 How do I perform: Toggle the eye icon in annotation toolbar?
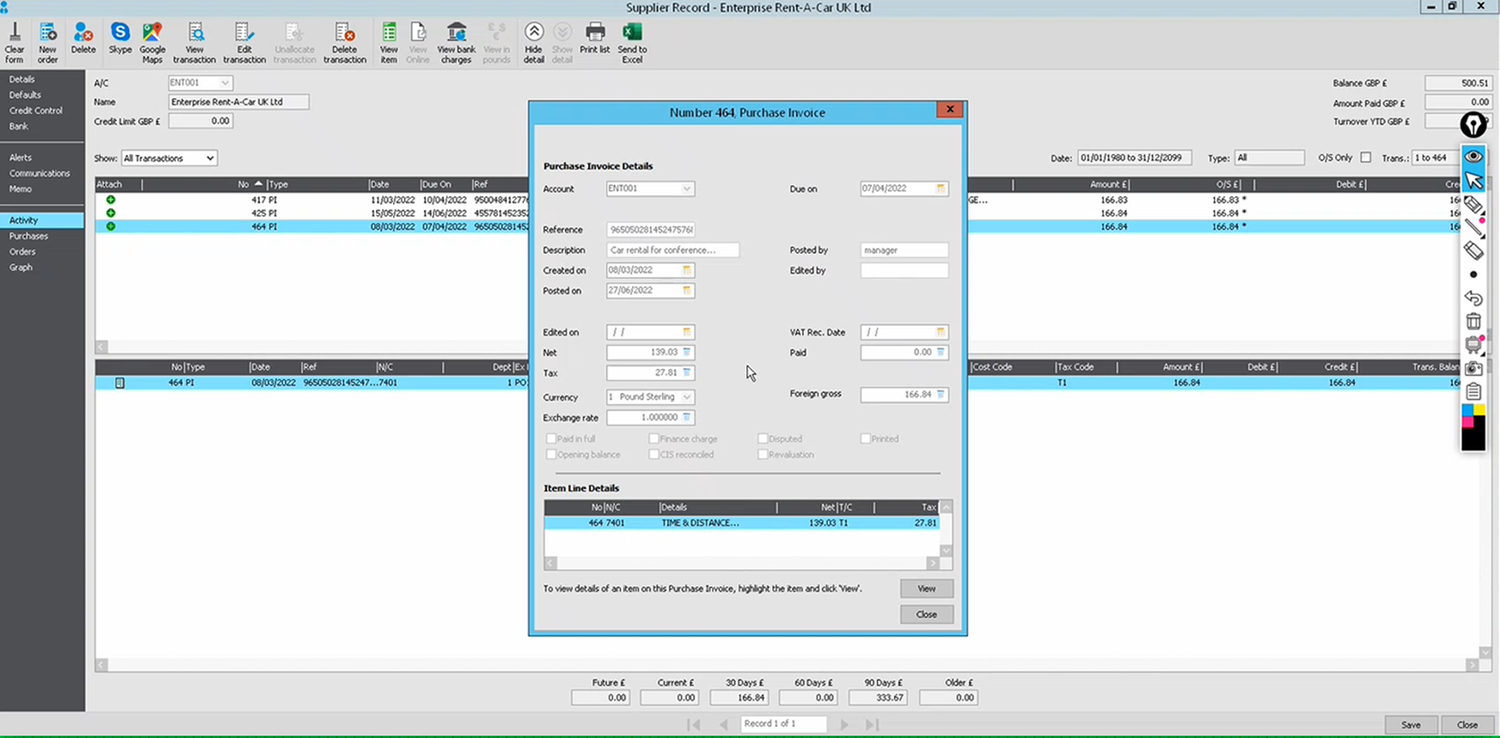pos(1473,156)
